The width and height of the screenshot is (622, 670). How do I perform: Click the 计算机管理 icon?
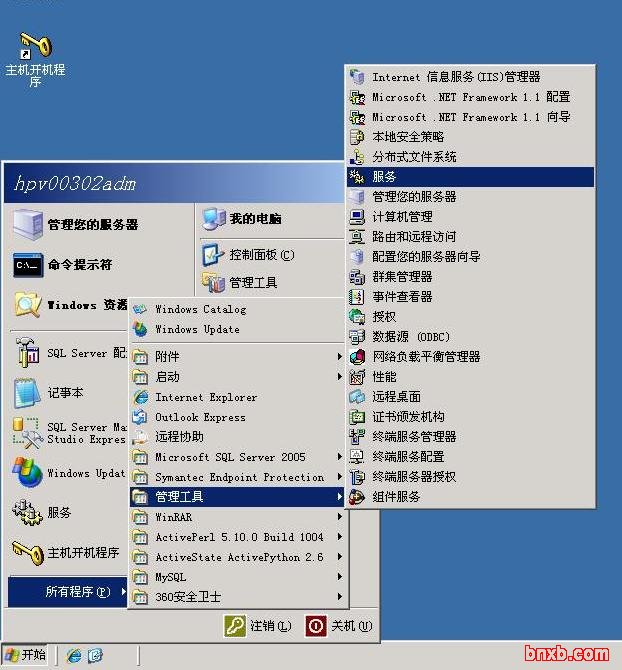(357, 217)
